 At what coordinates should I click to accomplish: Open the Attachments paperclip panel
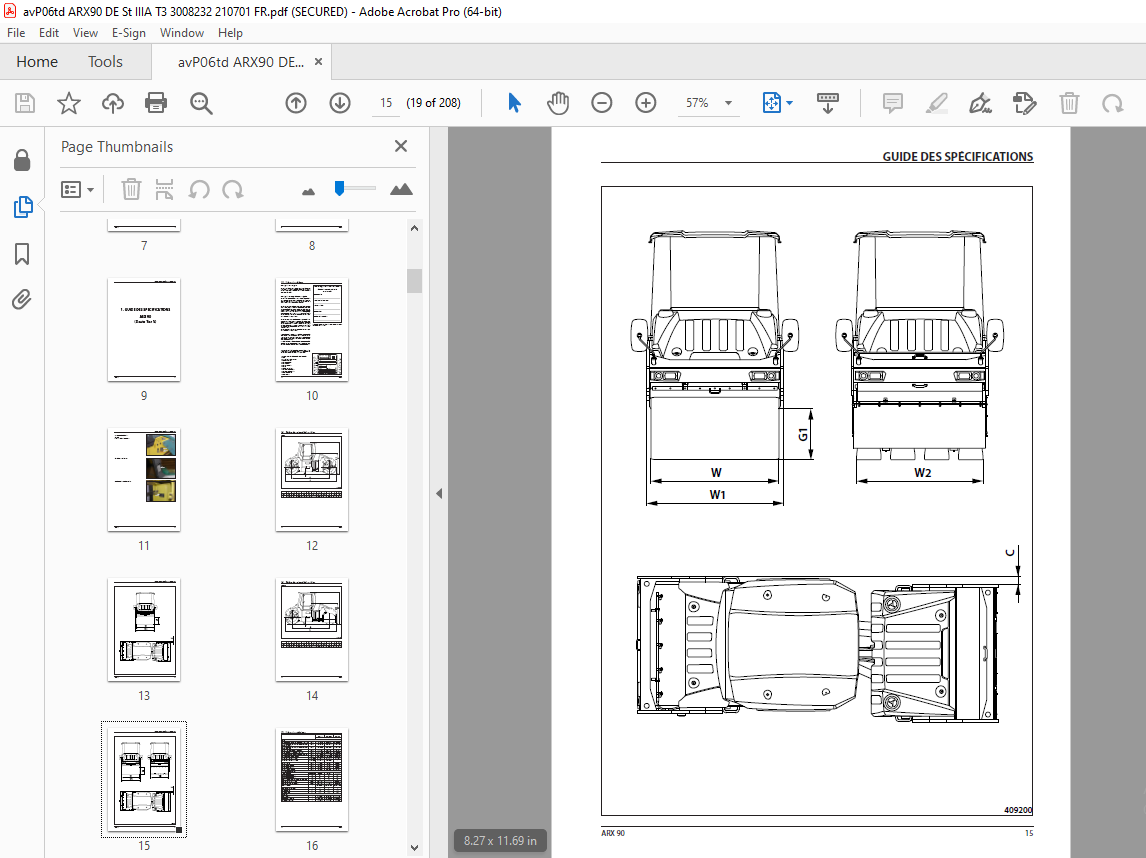point(22,300)
